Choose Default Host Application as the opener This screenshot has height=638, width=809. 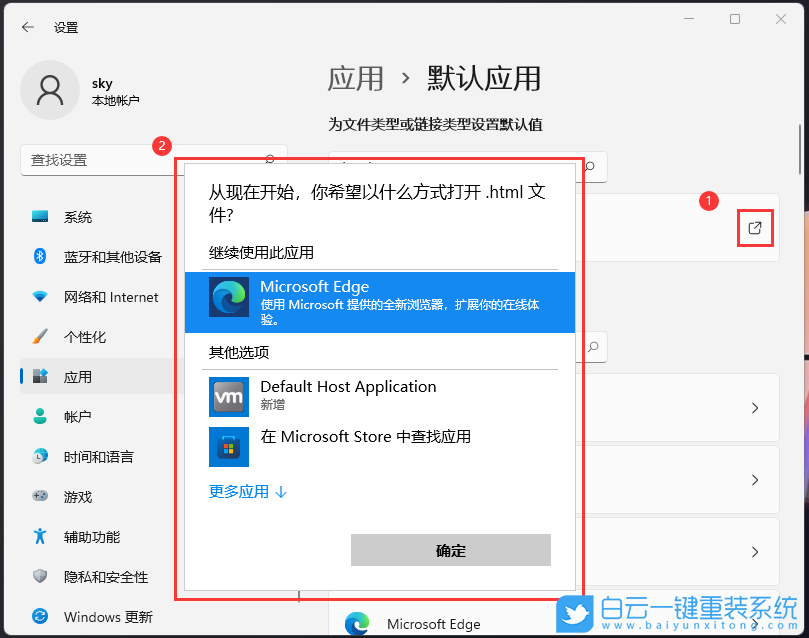[346, 395]
